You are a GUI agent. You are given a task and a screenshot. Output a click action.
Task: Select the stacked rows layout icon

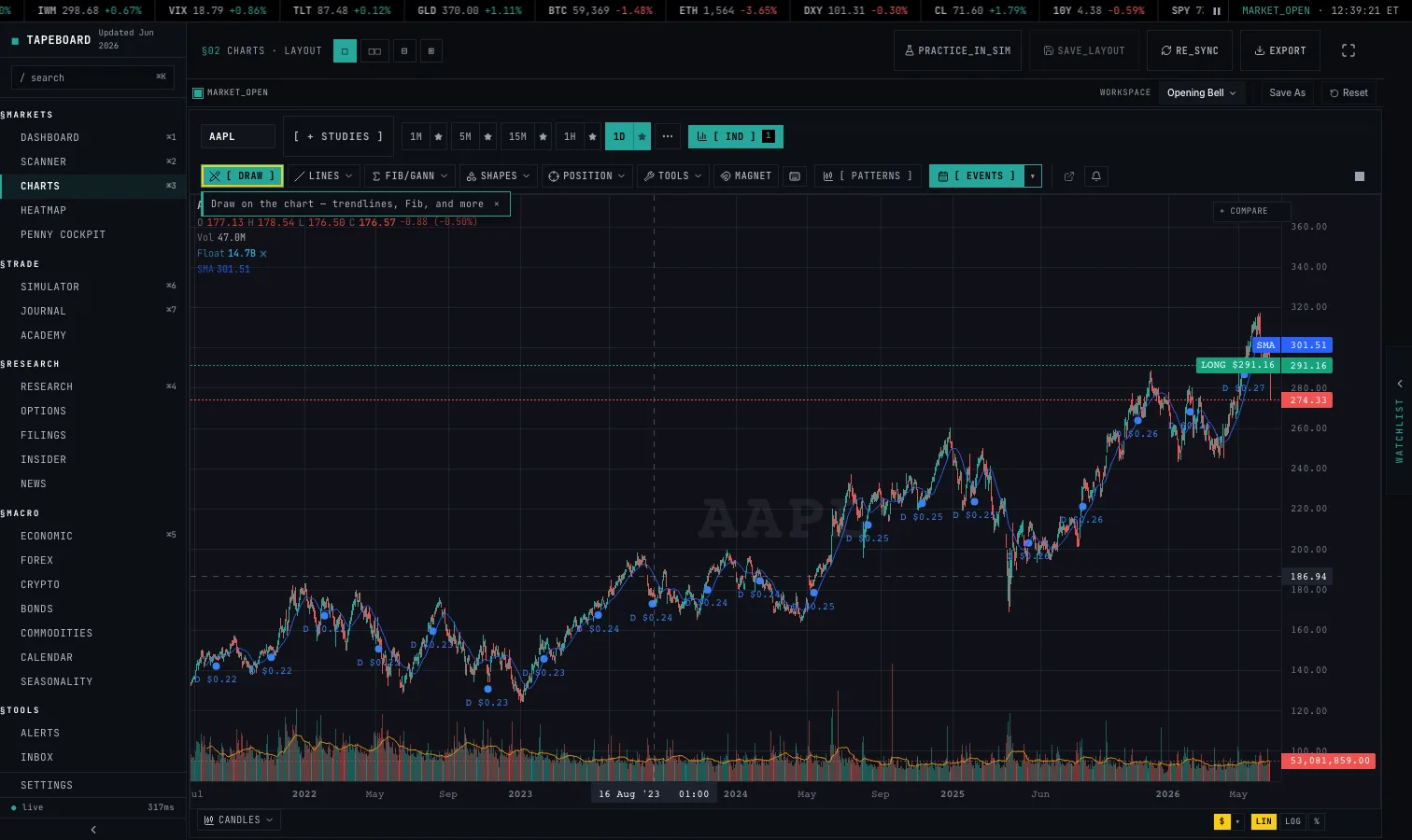click(404, 50)
